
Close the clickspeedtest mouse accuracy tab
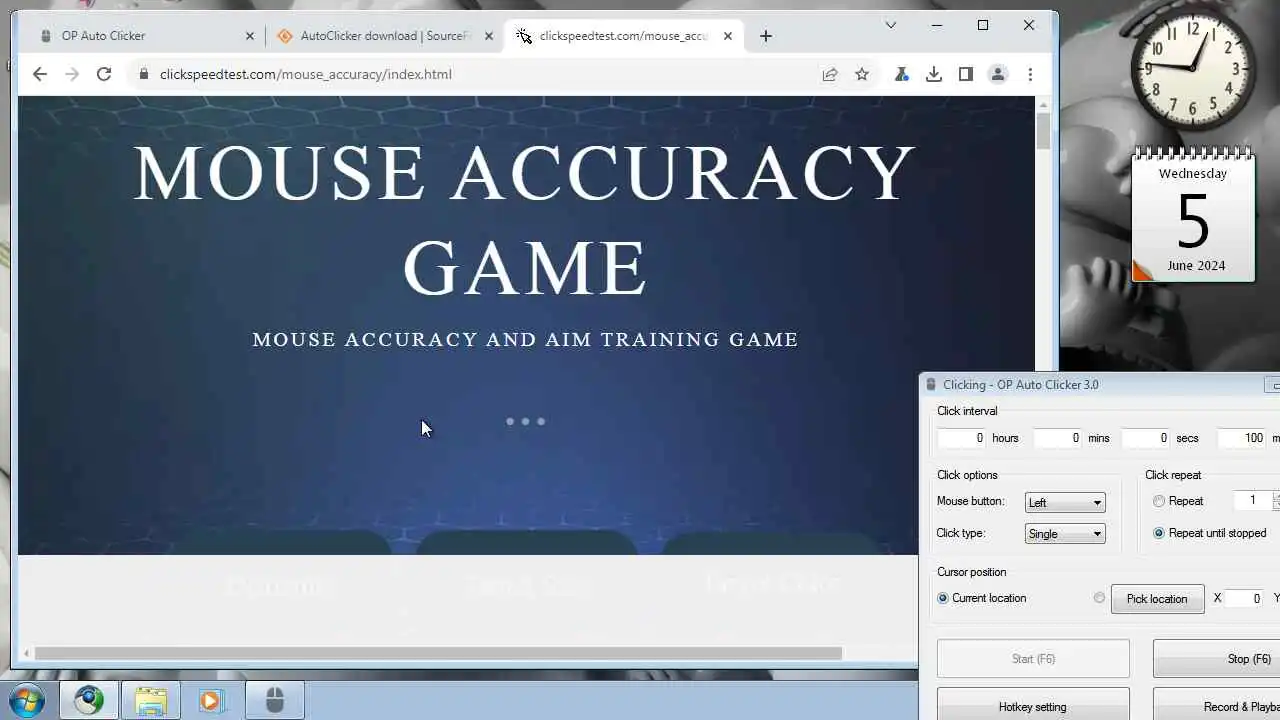[728, 36]
